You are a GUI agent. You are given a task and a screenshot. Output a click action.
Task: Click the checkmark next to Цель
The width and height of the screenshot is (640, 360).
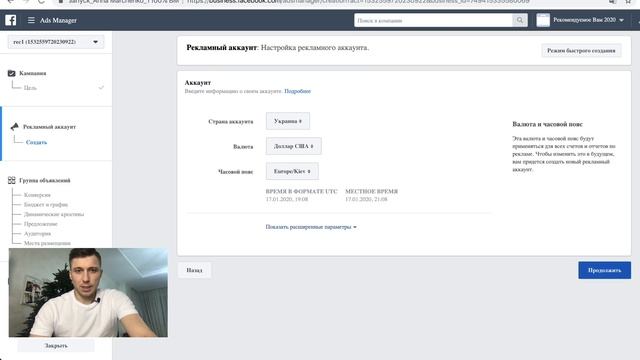click(x=101, y=87)
